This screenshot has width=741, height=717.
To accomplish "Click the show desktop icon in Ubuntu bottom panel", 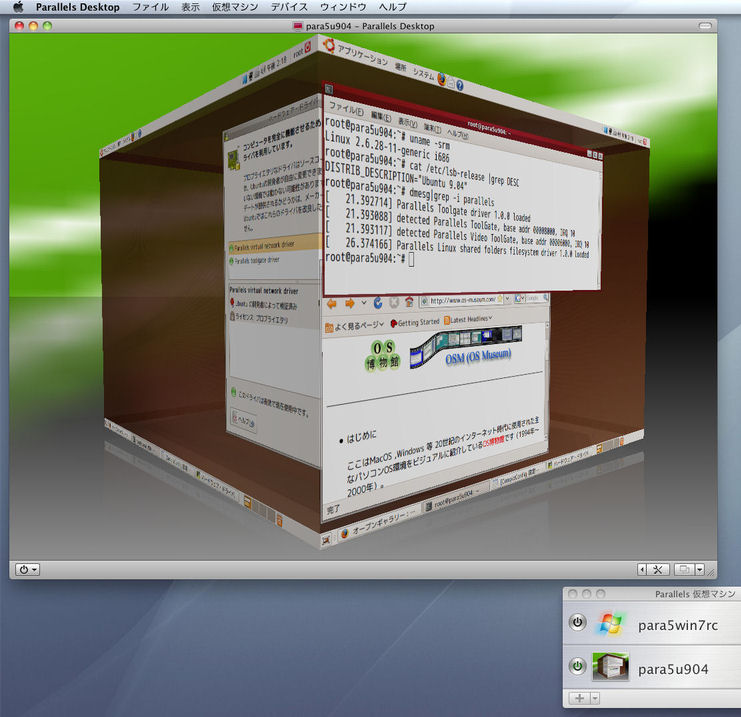I will (326, 540).
